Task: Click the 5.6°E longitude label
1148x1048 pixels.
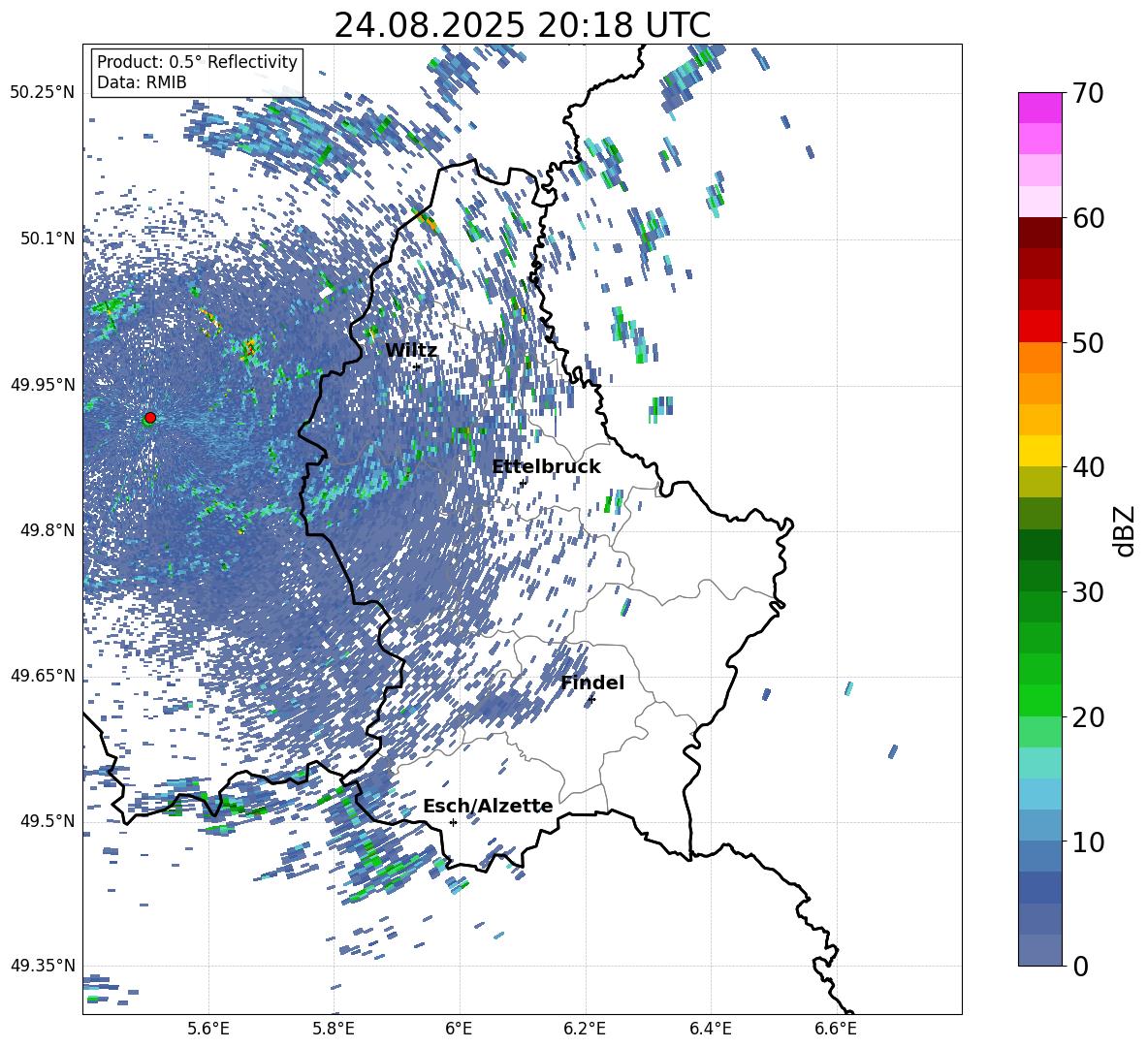Action: [x=208, y=1029]
